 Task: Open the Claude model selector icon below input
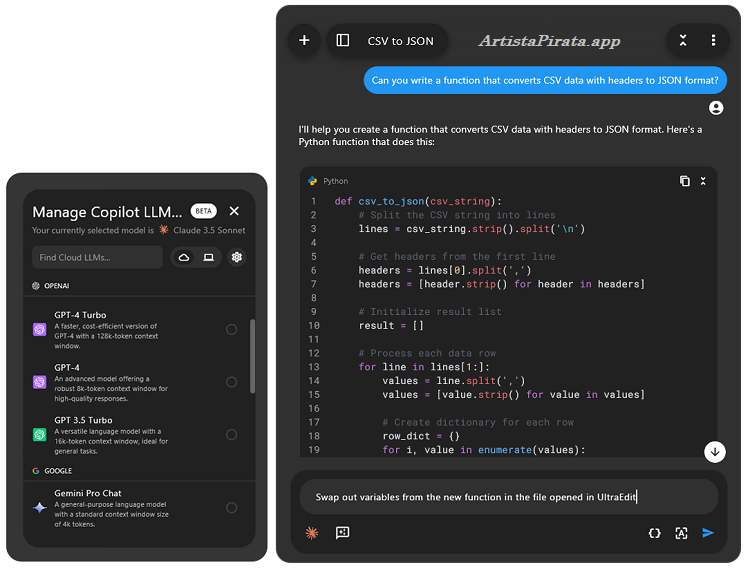tap(312, 533)
